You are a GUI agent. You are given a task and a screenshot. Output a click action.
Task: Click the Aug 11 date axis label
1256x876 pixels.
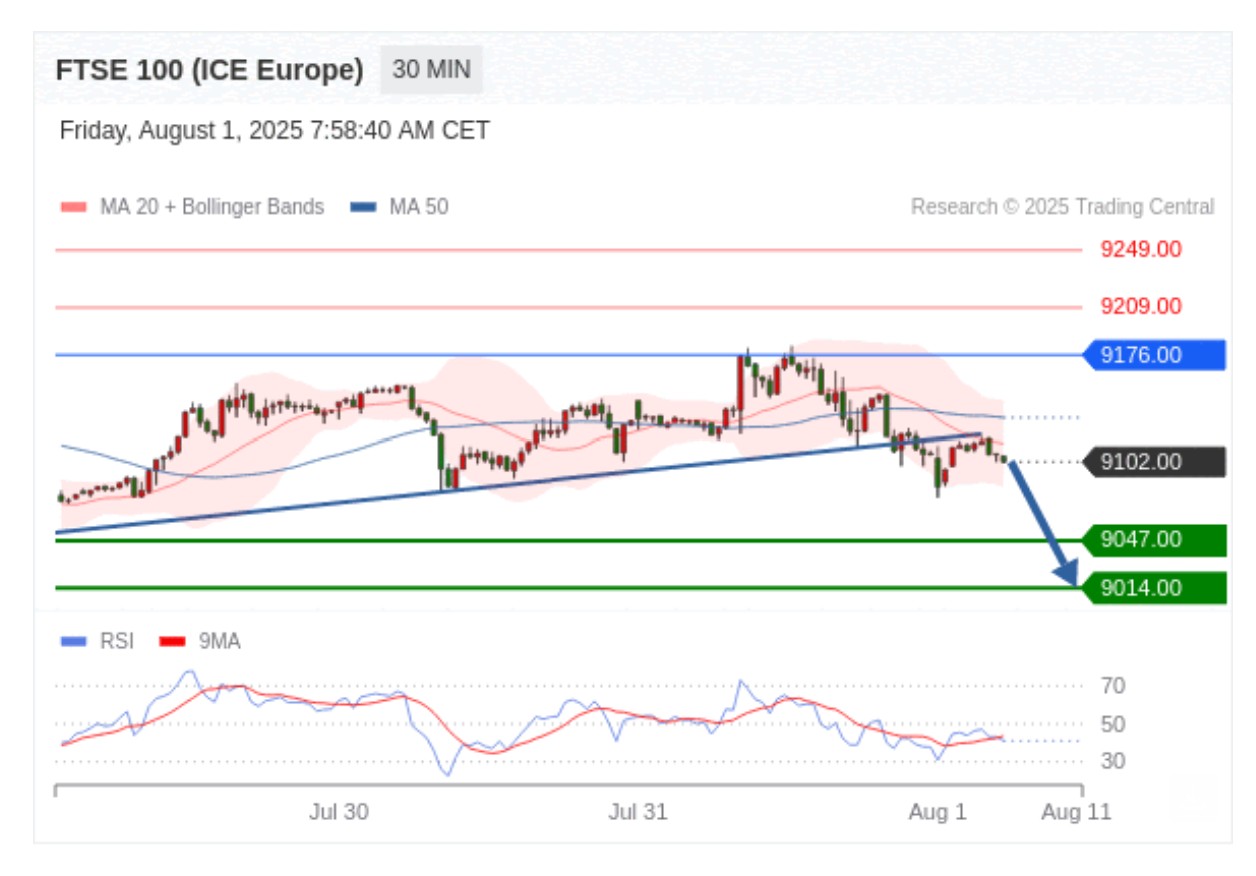(1076, 812)
